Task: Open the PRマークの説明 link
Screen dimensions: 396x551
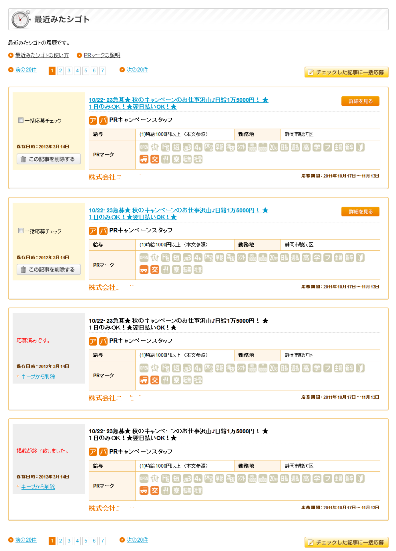Action: [x=102, y=55]
